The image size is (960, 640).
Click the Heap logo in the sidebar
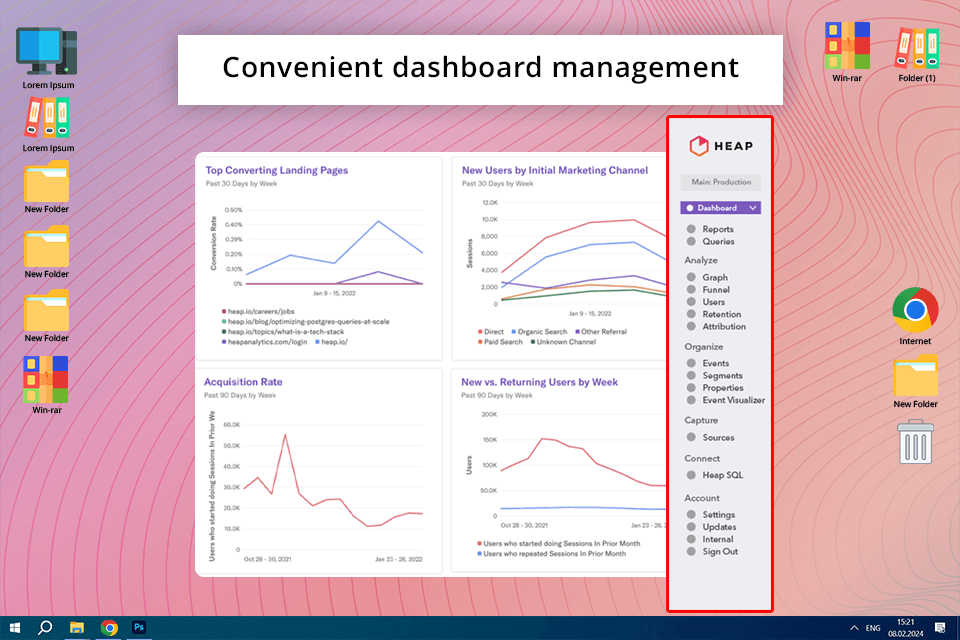click(721, 146)
